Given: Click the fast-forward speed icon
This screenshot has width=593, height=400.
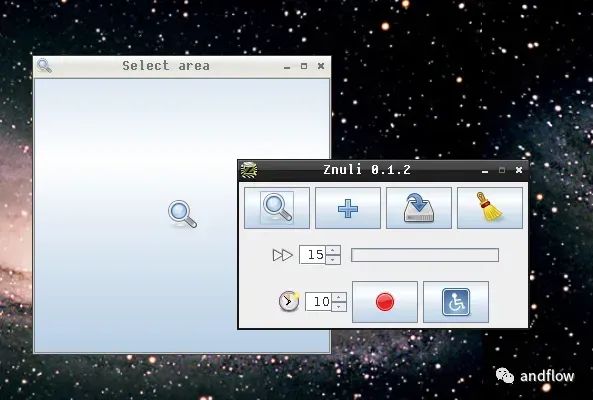Looking at the screenshot, I should (283, 255).
